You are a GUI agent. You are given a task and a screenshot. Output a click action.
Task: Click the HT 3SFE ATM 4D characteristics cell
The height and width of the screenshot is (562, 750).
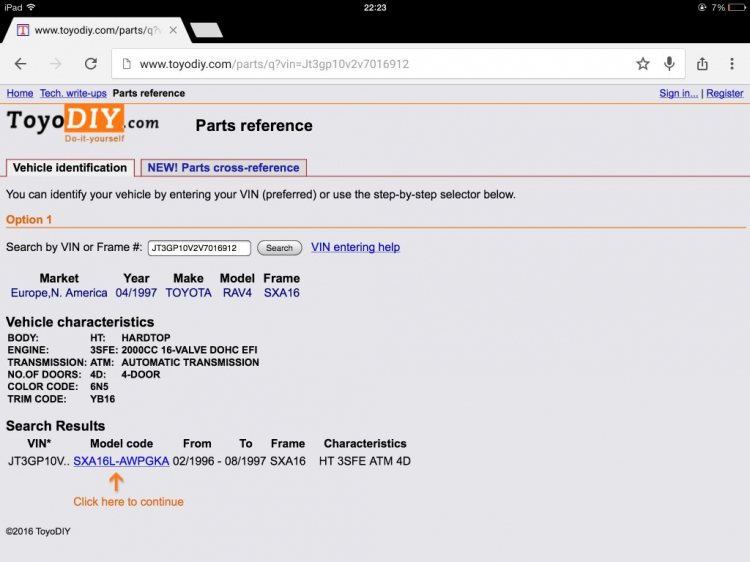point(364,461)
